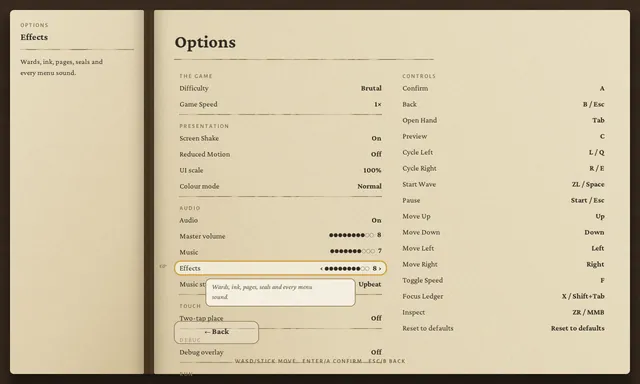Image resolution: width=640 pixels, height=384 pixels.
Task: Select the Move Down binding row
Action: tap(503, 232)
